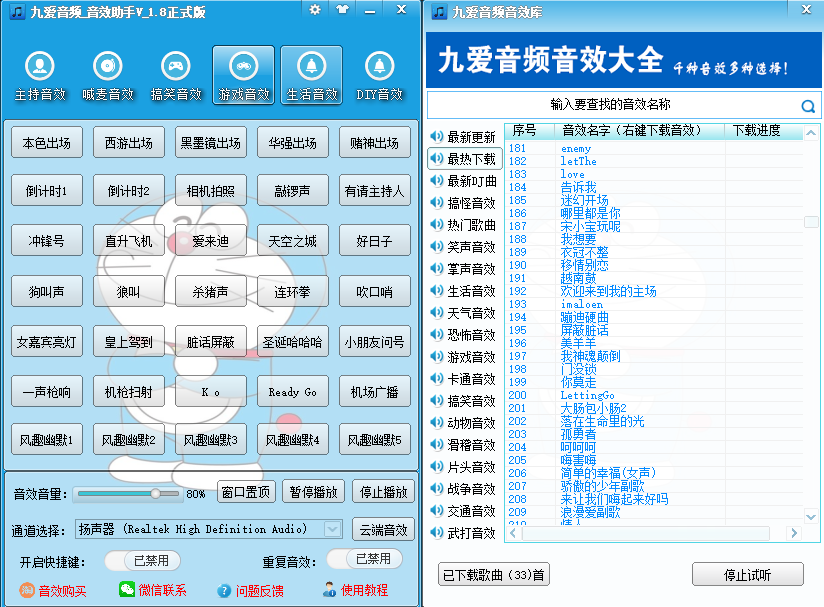Click the list scroll-up arrow

tap(811, 132)
